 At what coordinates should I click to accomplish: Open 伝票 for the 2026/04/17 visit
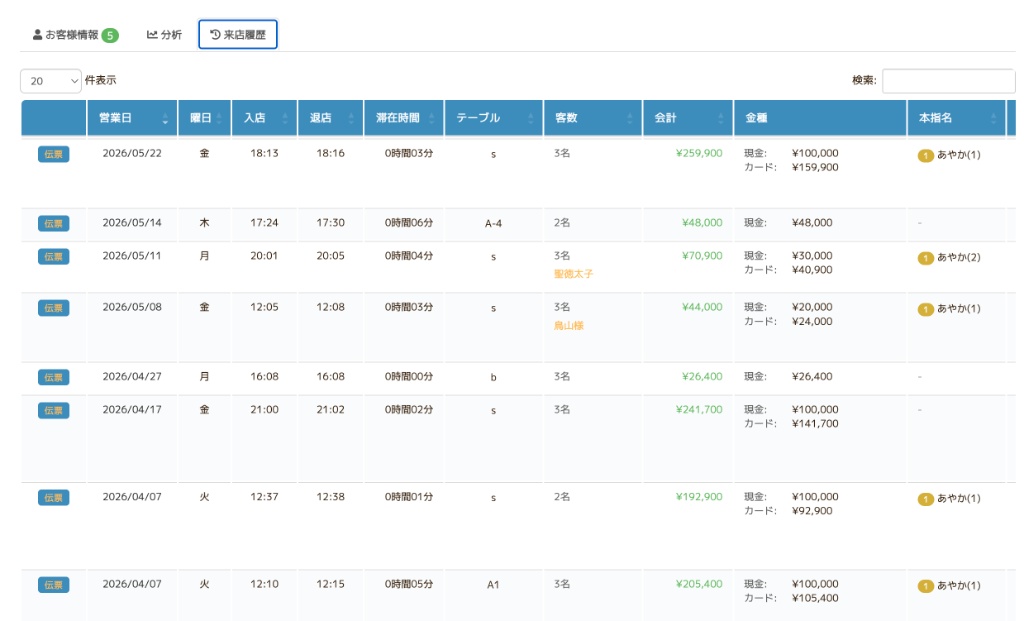[x=54, y=411]
